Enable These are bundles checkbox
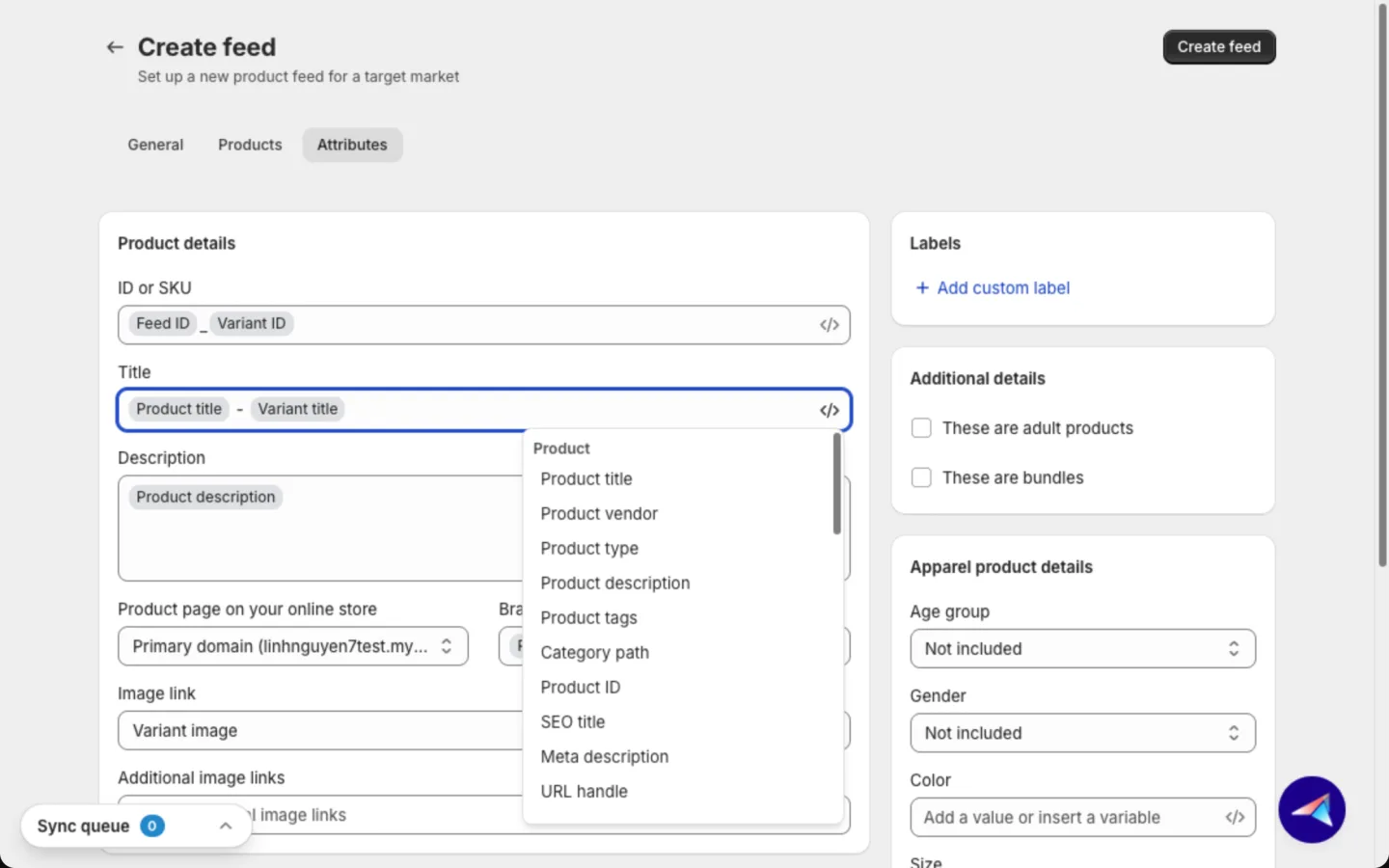 click(921, 477)
